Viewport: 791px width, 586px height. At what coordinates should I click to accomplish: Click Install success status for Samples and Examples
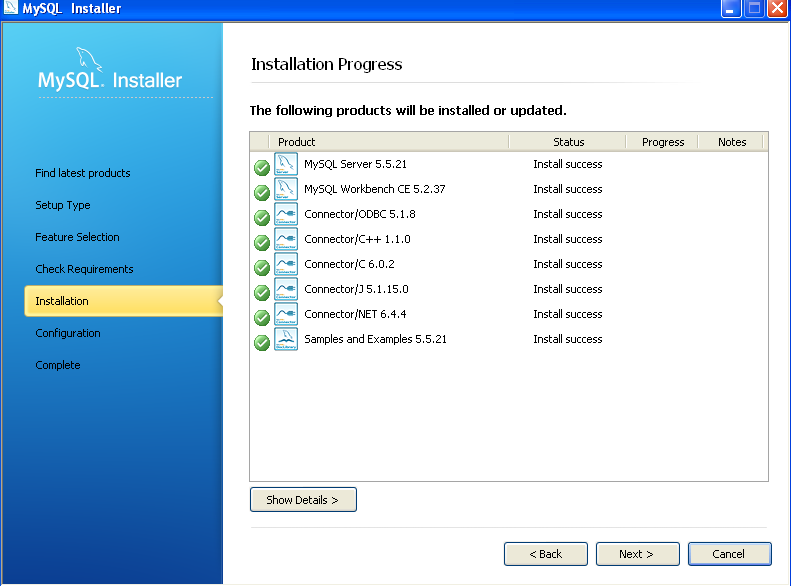pyautogui.click(x=568, y=339)
